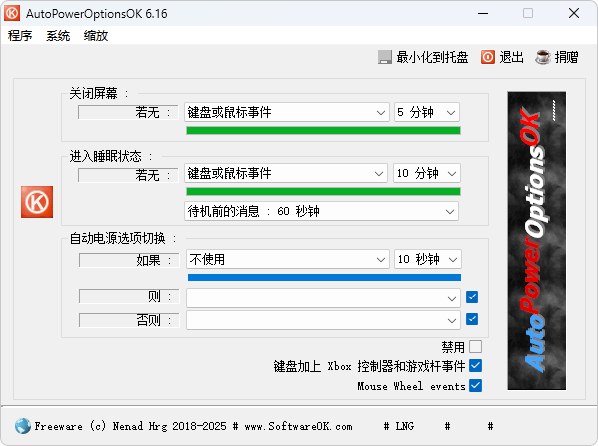This screenshot has width=598, height=446.
Task: Open the 5 分钟 screen-off time dropdown
Action: tap(427, 112)
